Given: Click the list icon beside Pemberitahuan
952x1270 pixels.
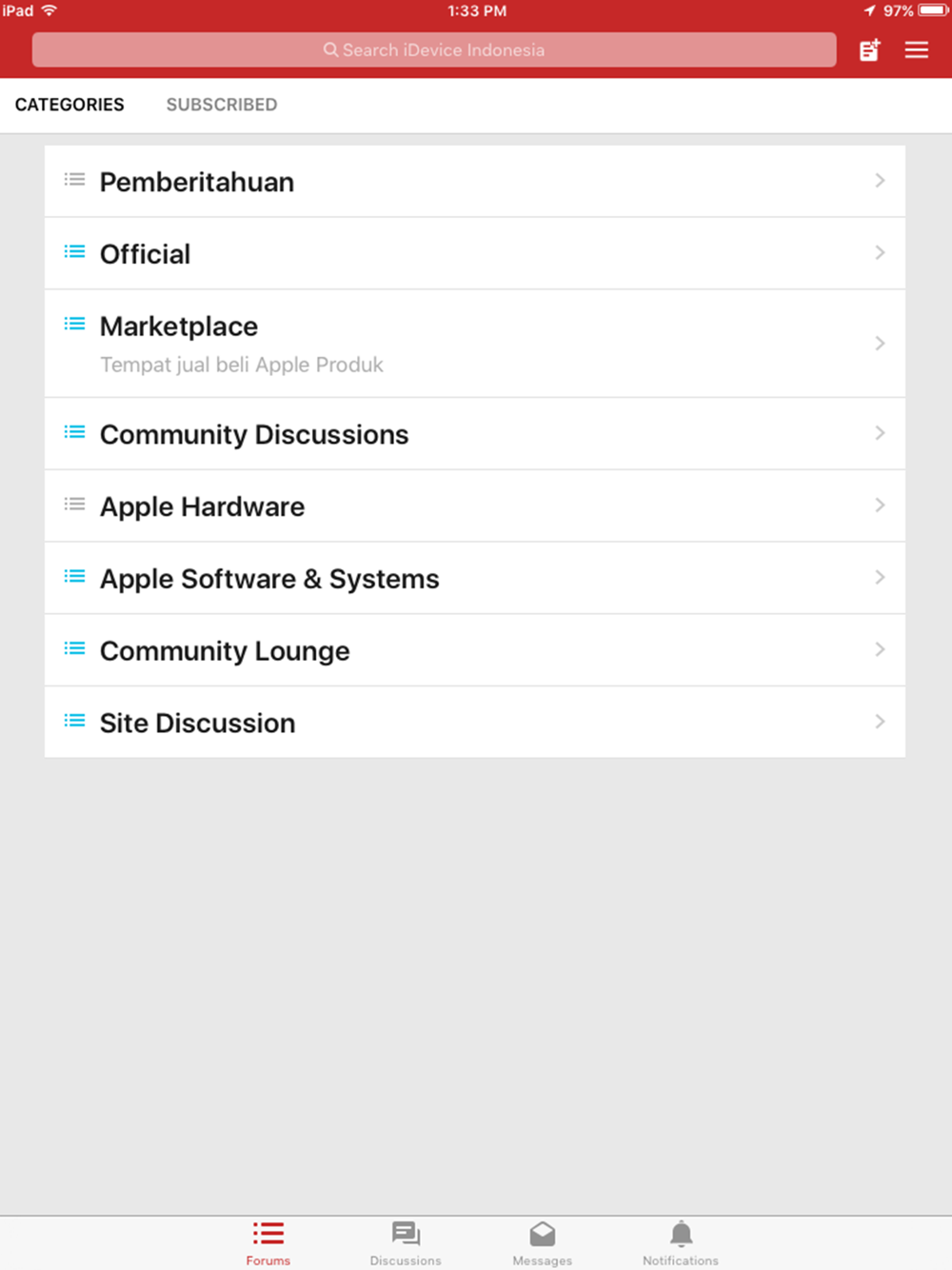Looking at the screenshot, I should pyautogui.click(x=74, y=180).
